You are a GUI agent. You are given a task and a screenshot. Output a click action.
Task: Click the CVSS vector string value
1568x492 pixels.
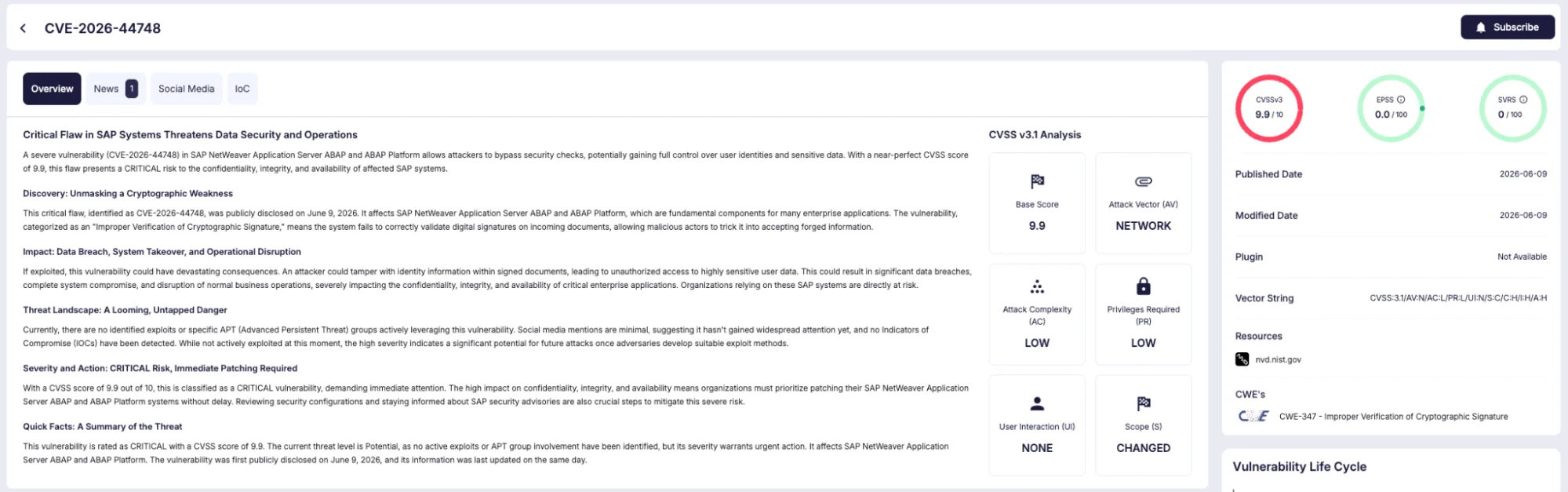[1458, 298]
